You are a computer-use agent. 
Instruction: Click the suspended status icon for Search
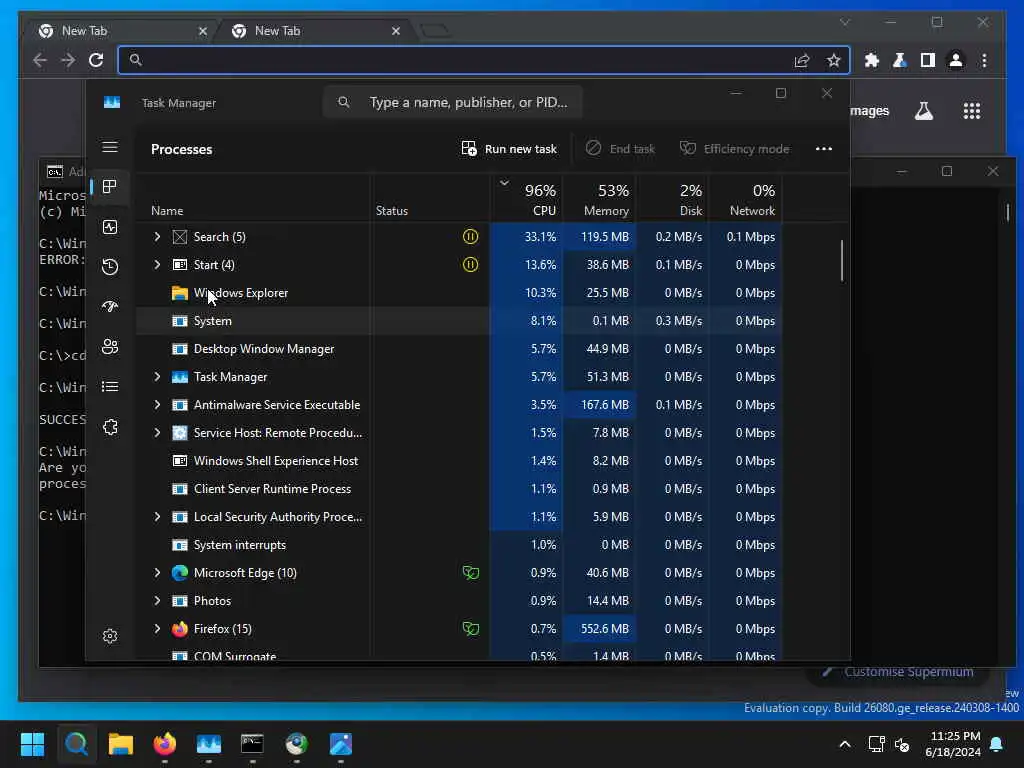pyautogui.click(x=470, y=236)
